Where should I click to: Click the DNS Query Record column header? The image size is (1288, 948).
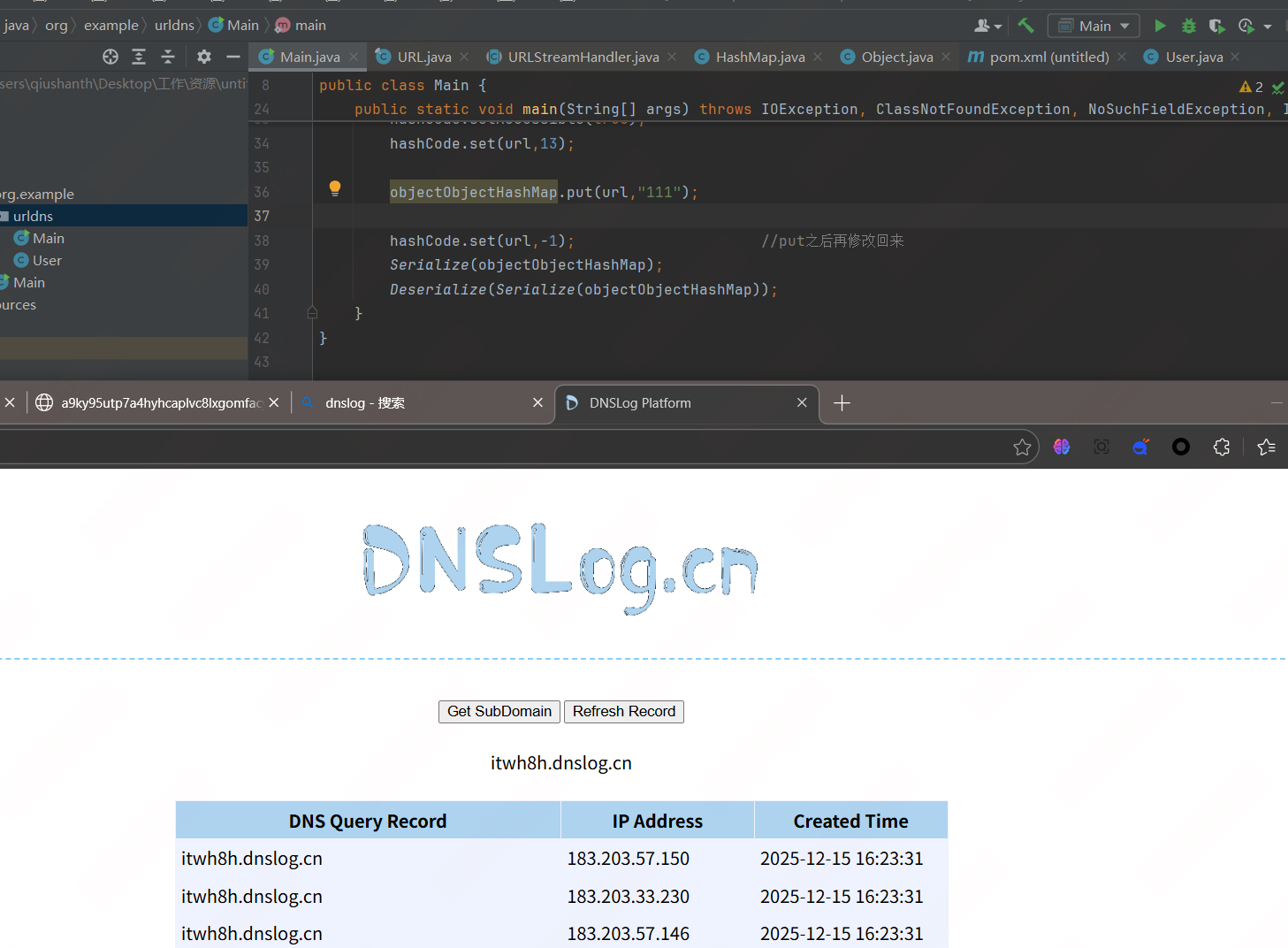(368, 821)
